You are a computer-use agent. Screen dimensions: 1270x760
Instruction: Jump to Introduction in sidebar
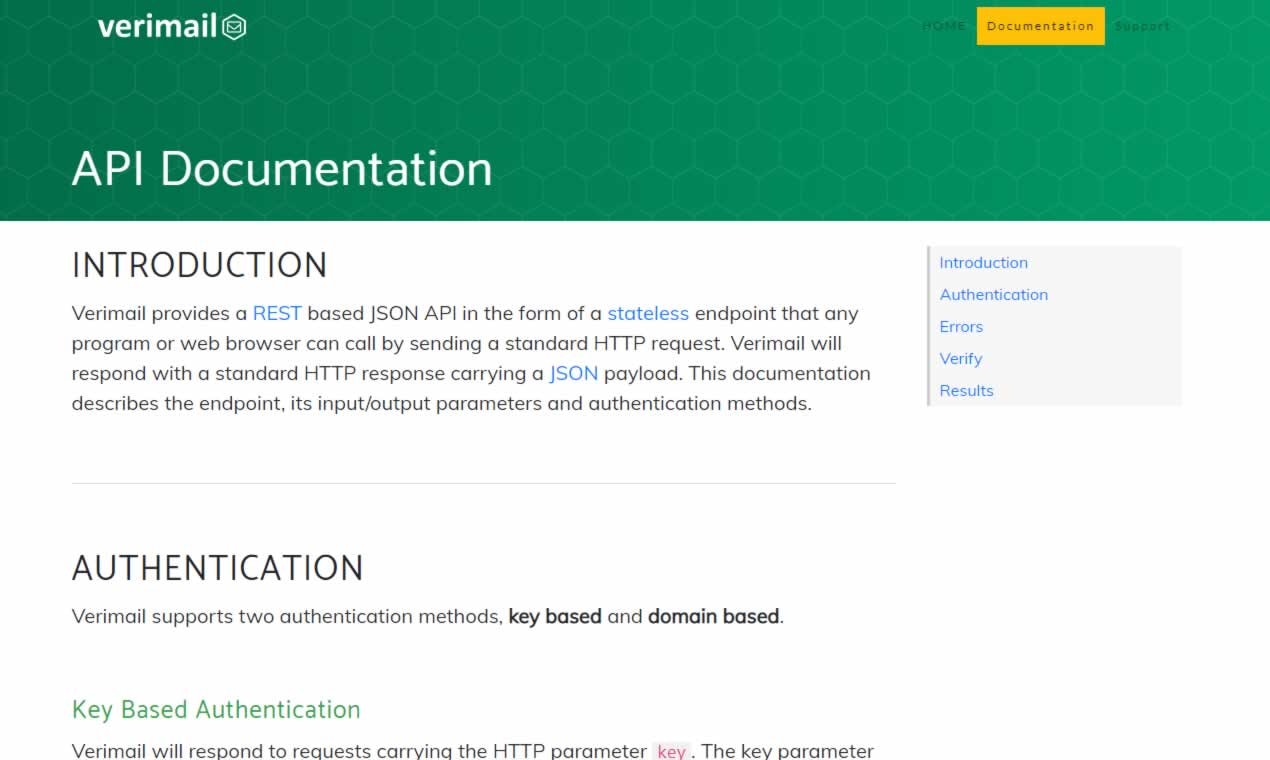(983, 263)
